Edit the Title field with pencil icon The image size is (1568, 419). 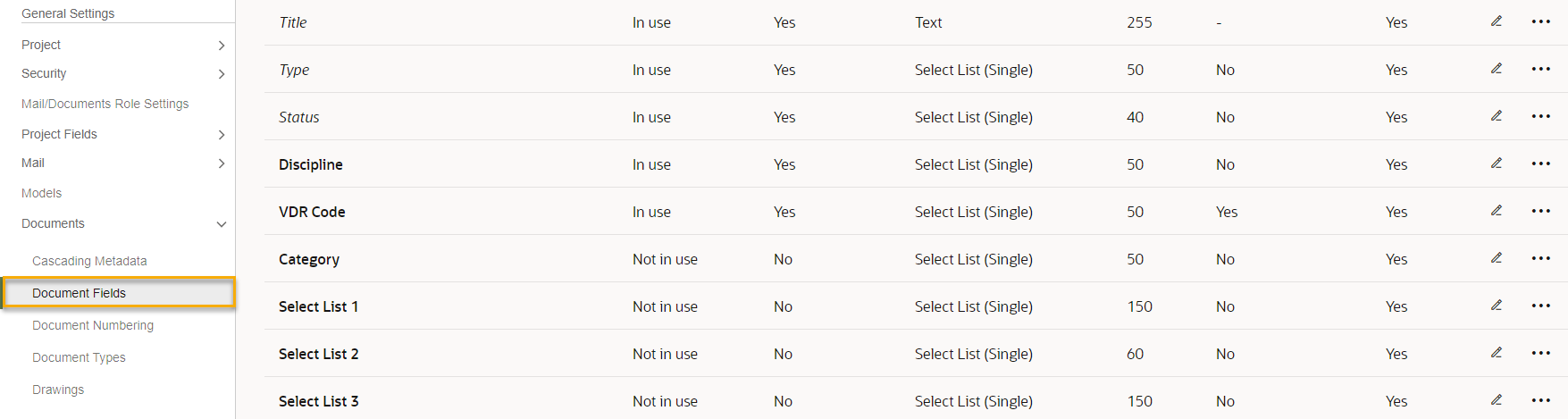[1497, 21]
